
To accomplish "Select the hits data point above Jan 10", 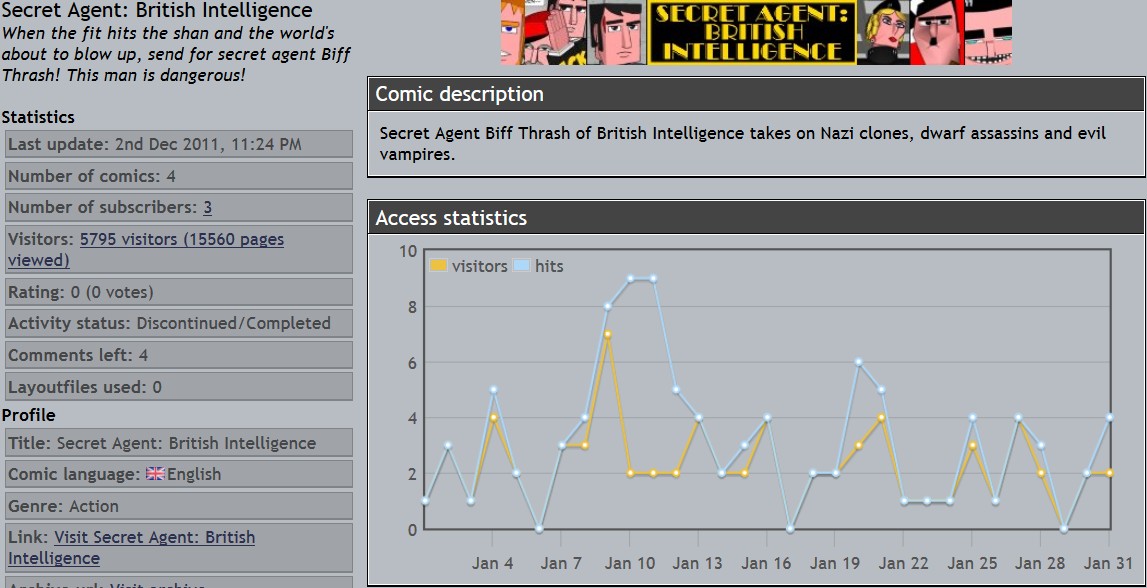I will click(630, 278).
